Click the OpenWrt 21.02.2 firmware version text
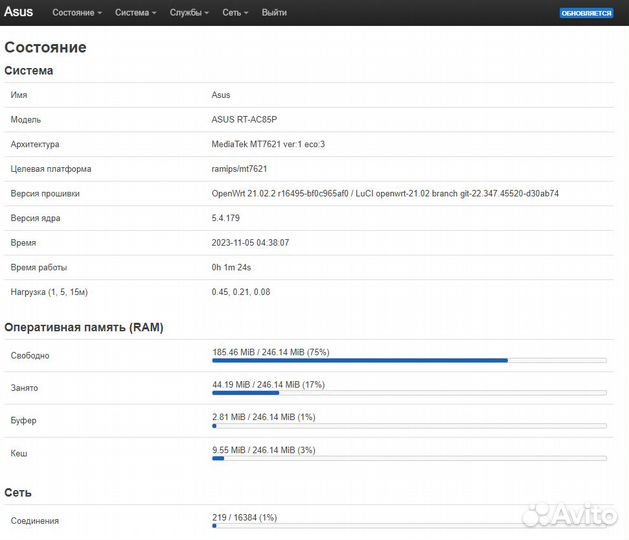The image size is (629, 540). pyautogui.click(x=385, y=193)
